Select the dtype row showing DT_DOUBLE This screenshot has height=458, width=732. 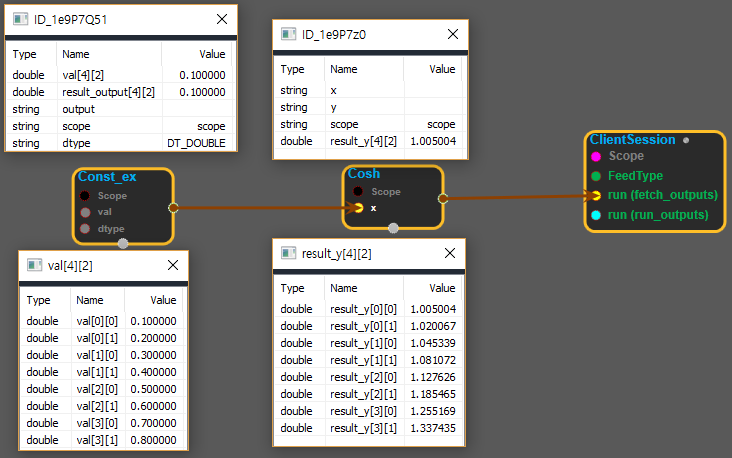(122, 143)
